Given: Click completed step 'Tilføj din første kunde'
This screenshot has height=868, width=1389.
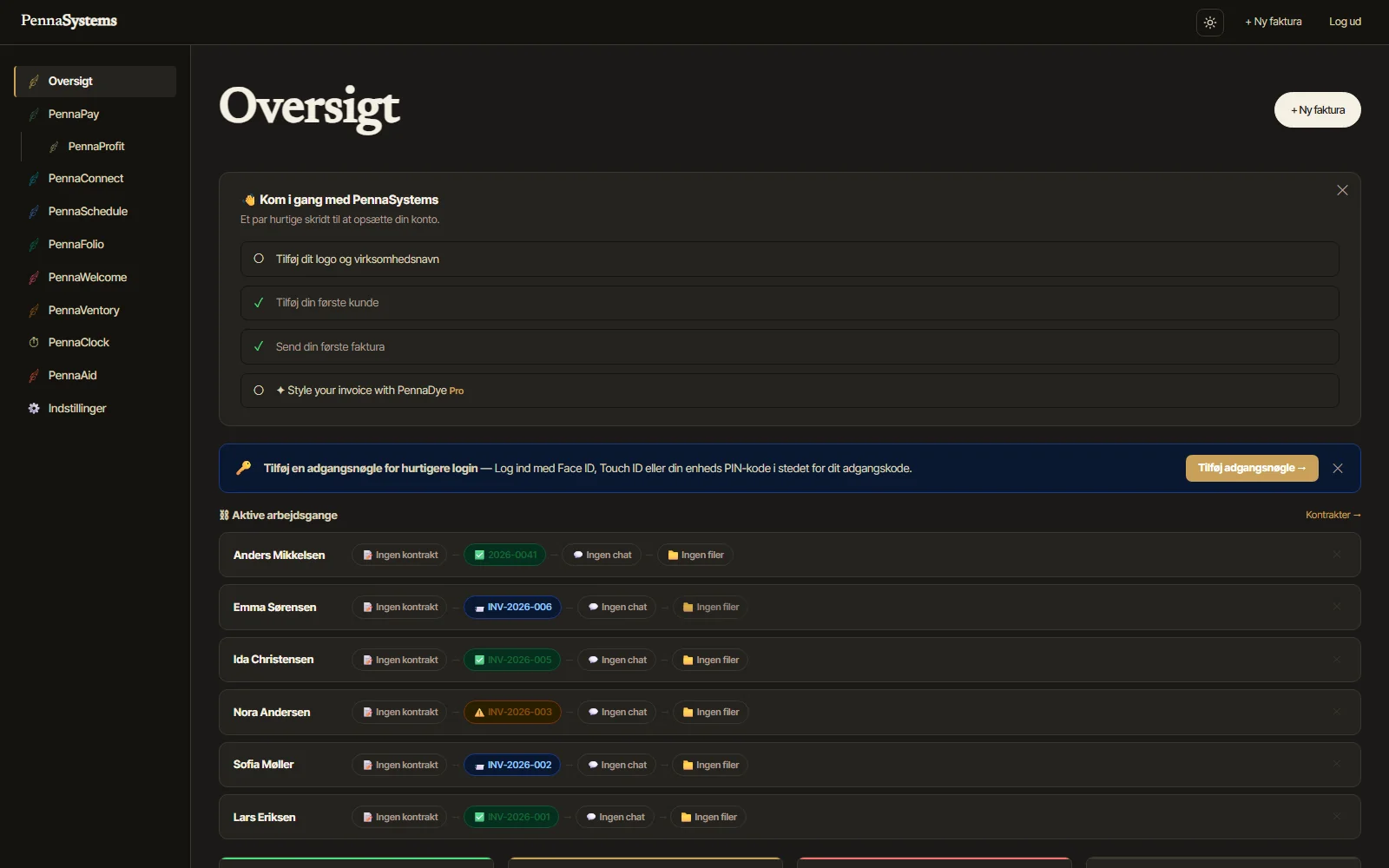Looking at the screenshot, I should (789, 303).
